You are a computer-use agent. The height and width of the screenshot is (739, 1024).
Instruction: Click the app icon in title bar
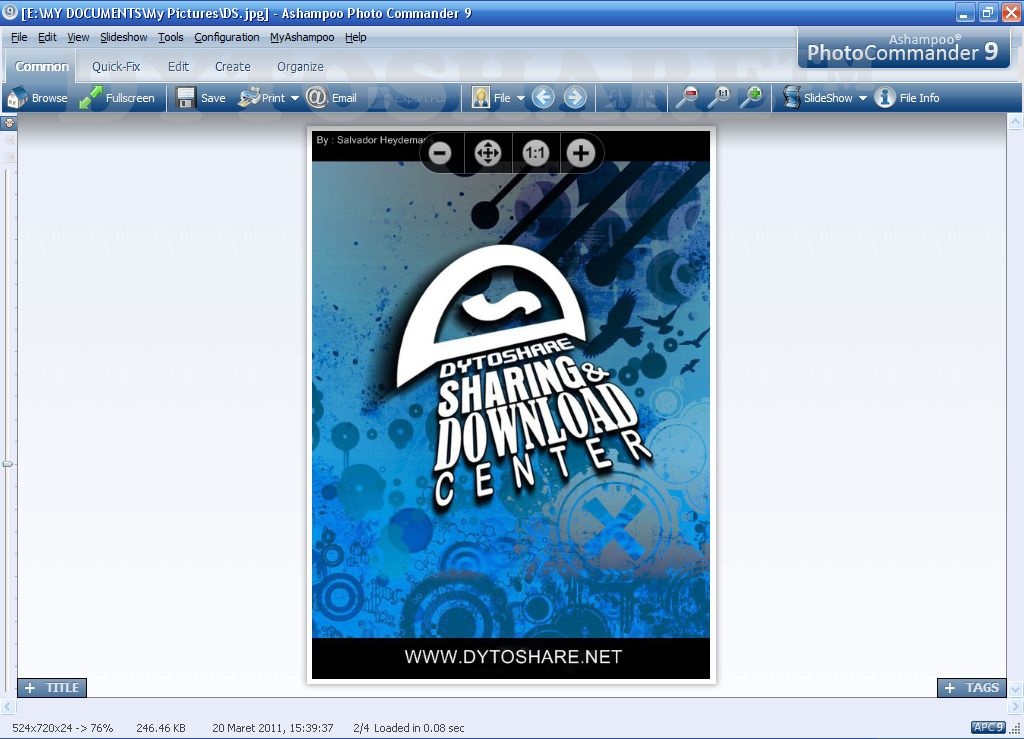tap(9, 12)
